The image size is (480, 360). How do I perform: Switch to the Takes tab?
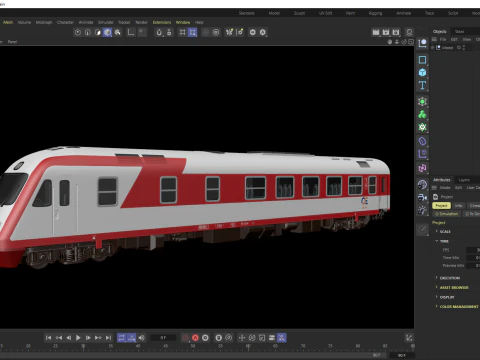[460, 31]
